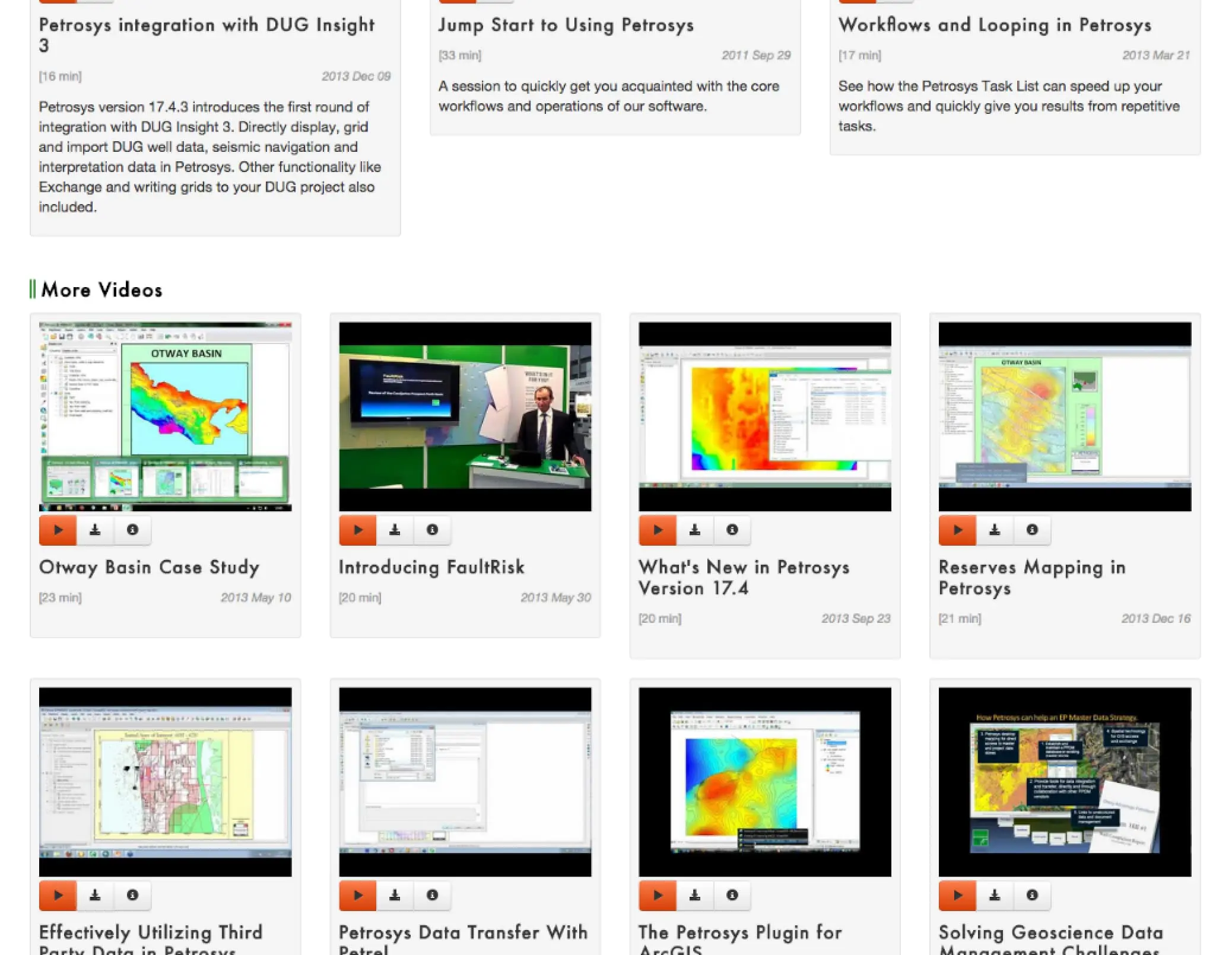Click the date 2011 Sep 29
Screen dimensions: 1232x955
click(756, 55)
